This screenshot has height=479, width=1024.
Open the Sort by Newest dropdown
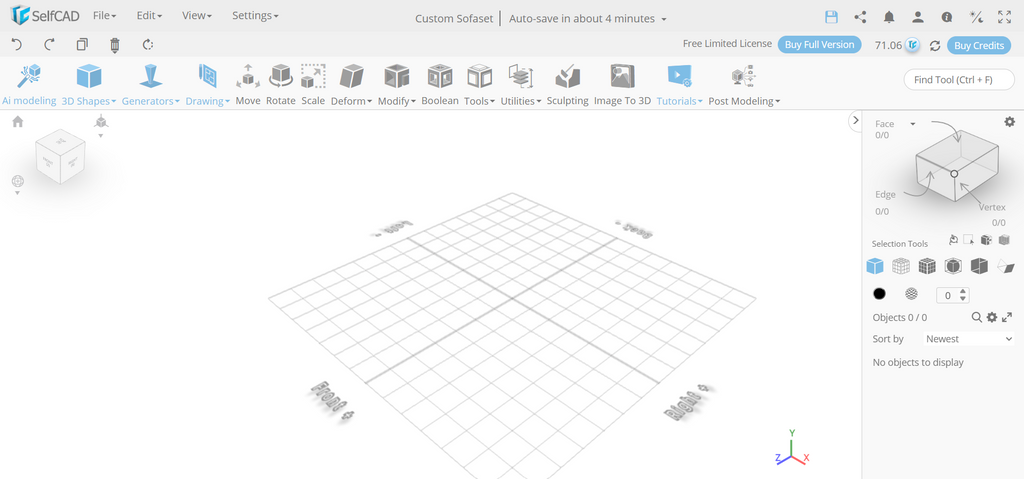click(x=968, y=339)
